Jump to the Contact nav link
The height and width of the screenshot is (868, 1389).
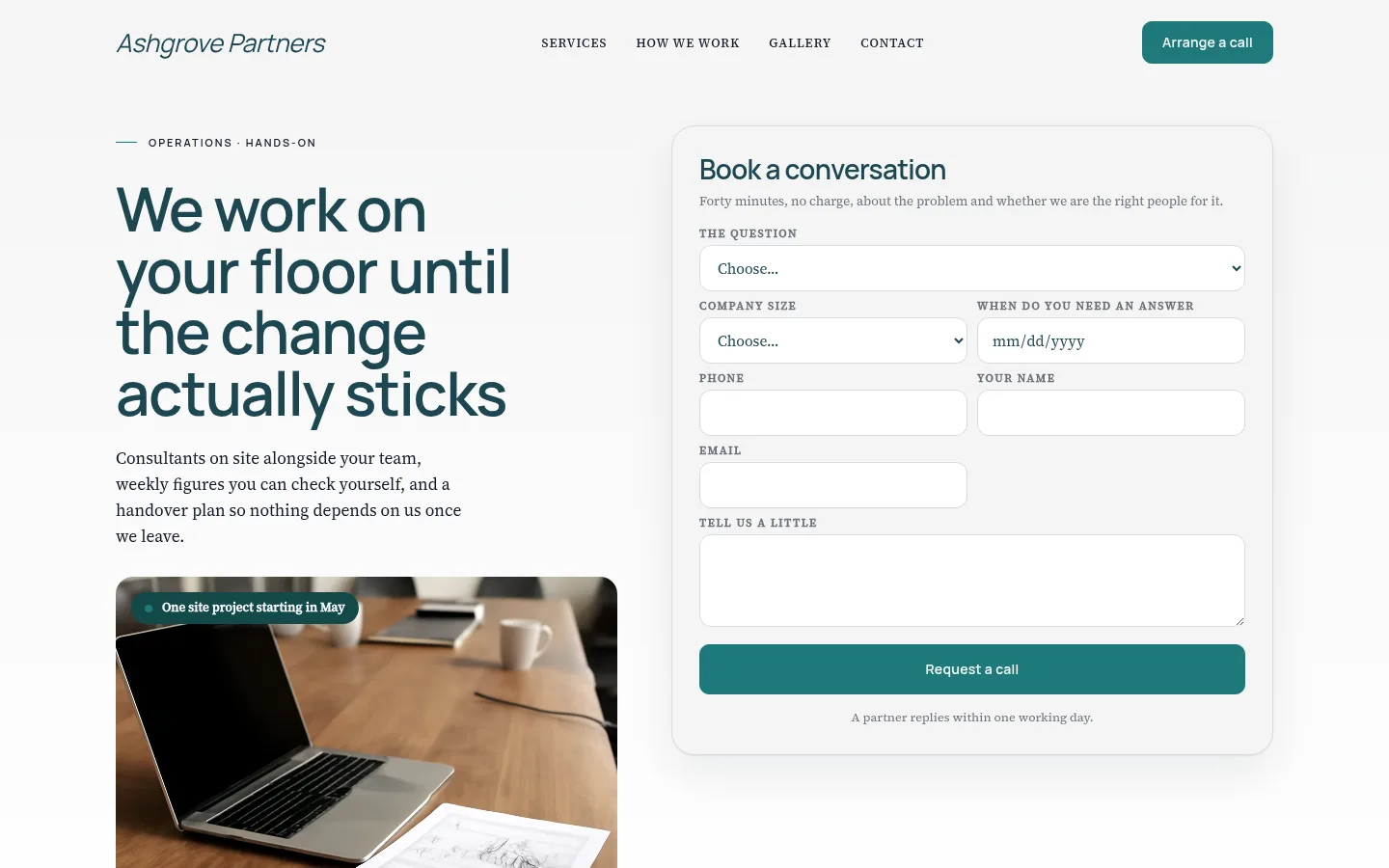click(x=892, y=43)
